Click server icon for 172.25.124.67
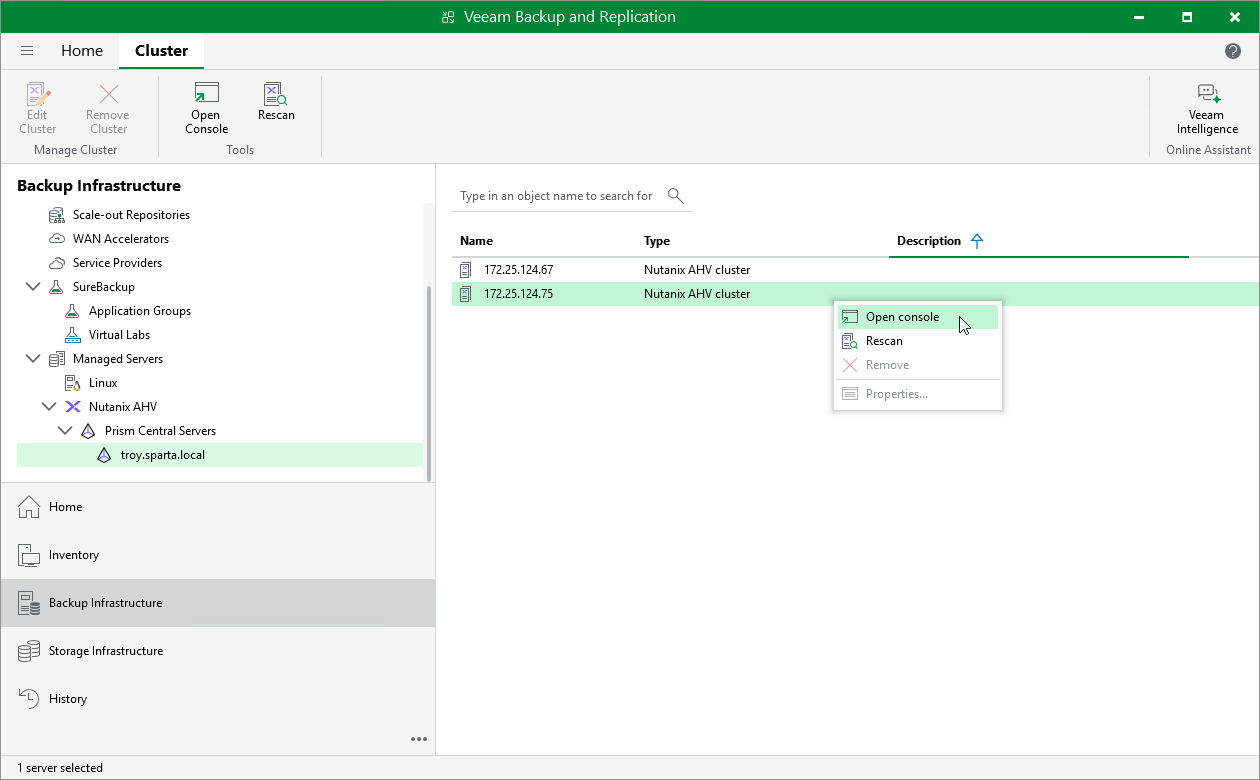Viewport: 1260px width, 780px height. (x=465, y=270)
